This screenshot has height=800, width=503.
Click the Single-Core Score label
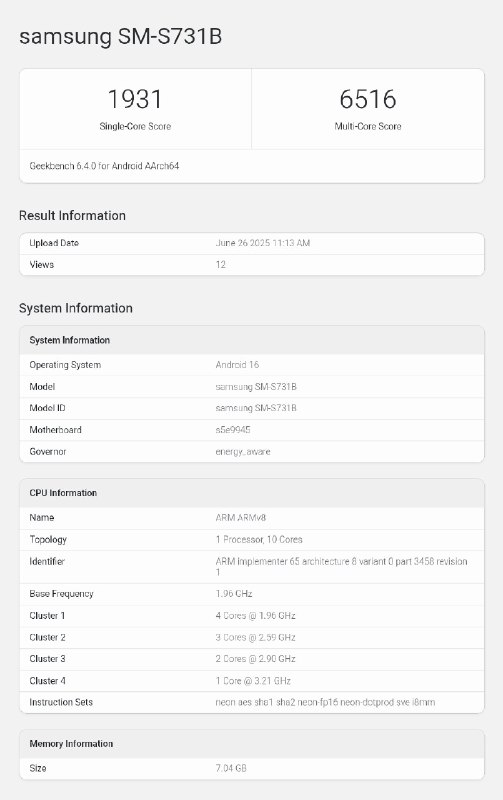(x=135, y=126)
